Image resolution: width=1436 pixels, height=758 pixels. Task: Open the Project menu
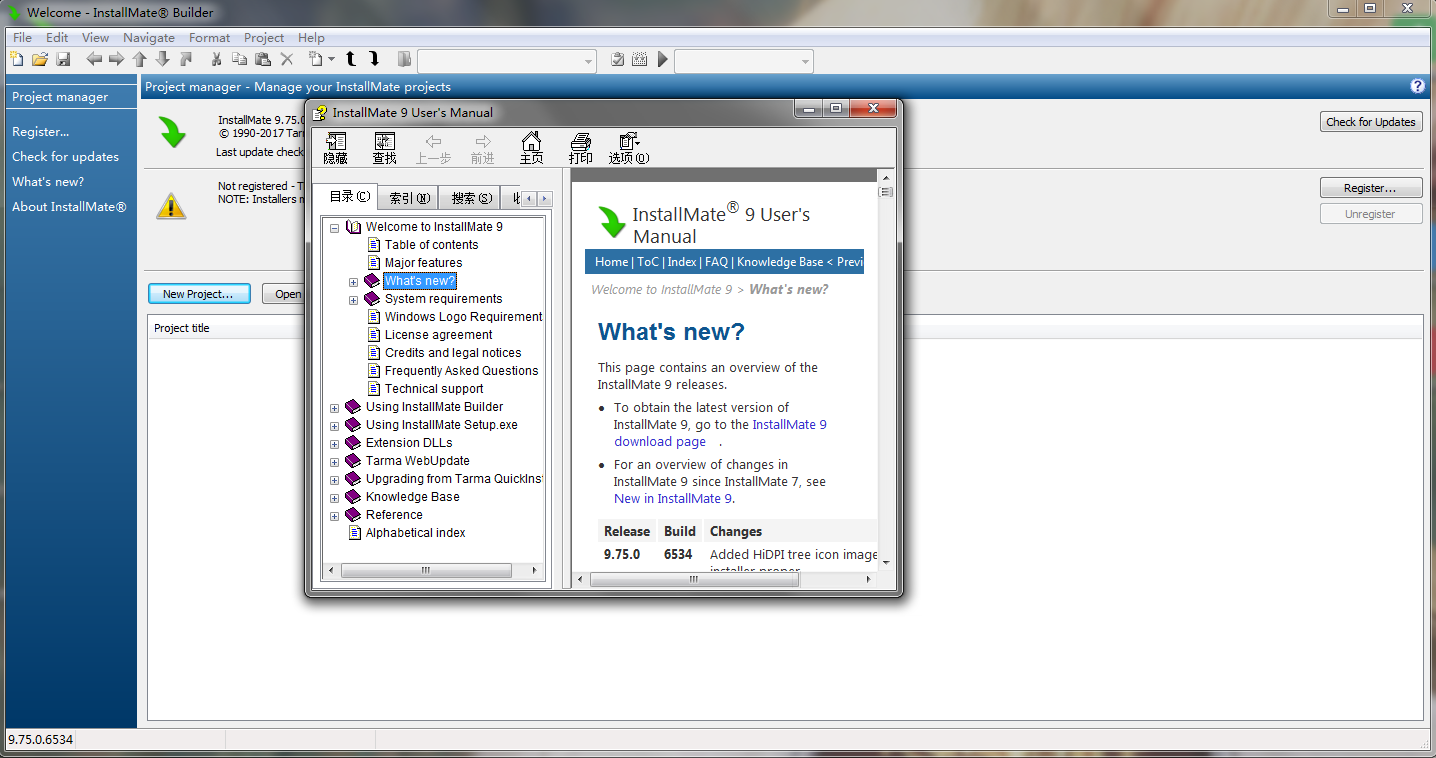[x=264, y=37]
